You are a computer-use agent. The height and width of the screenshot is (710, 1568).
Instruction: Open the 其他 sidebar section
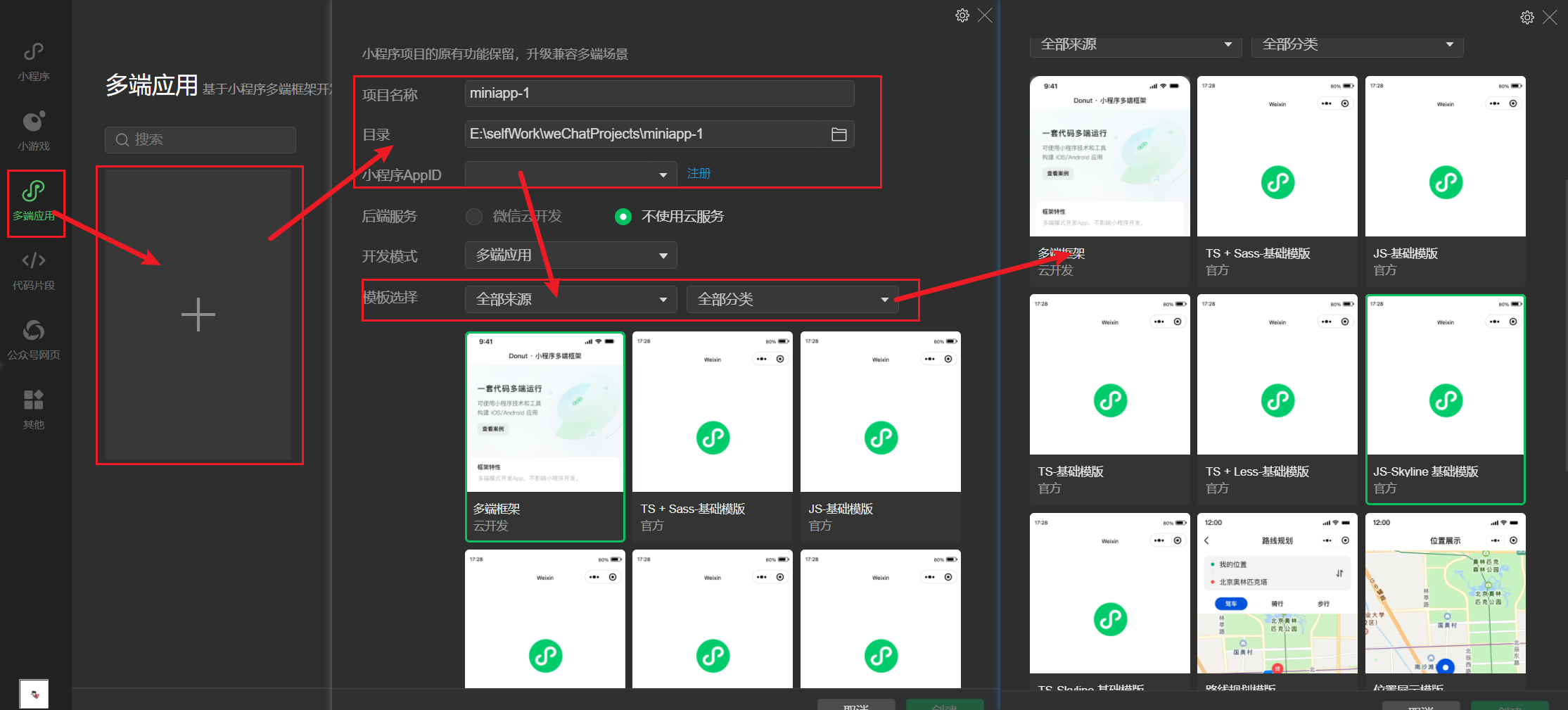pos(34,410)
